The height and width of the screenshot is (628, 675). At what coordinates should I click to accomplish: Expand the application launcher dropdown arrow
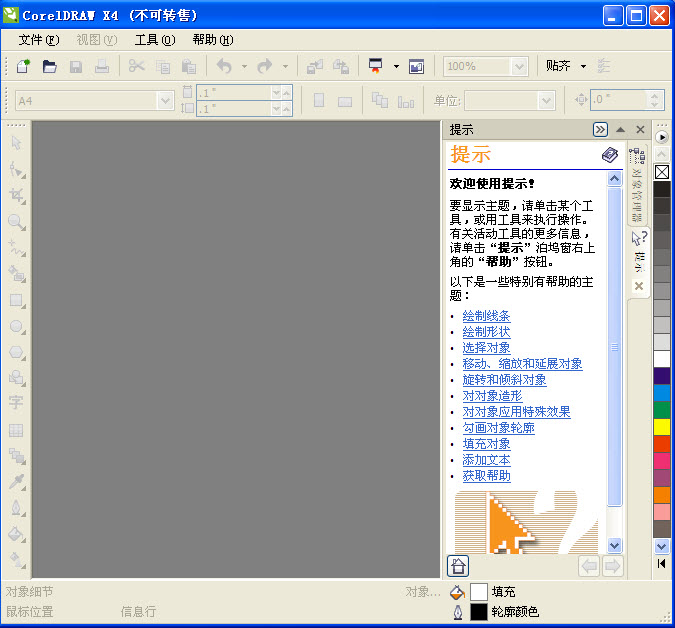(x=396, y=67)
